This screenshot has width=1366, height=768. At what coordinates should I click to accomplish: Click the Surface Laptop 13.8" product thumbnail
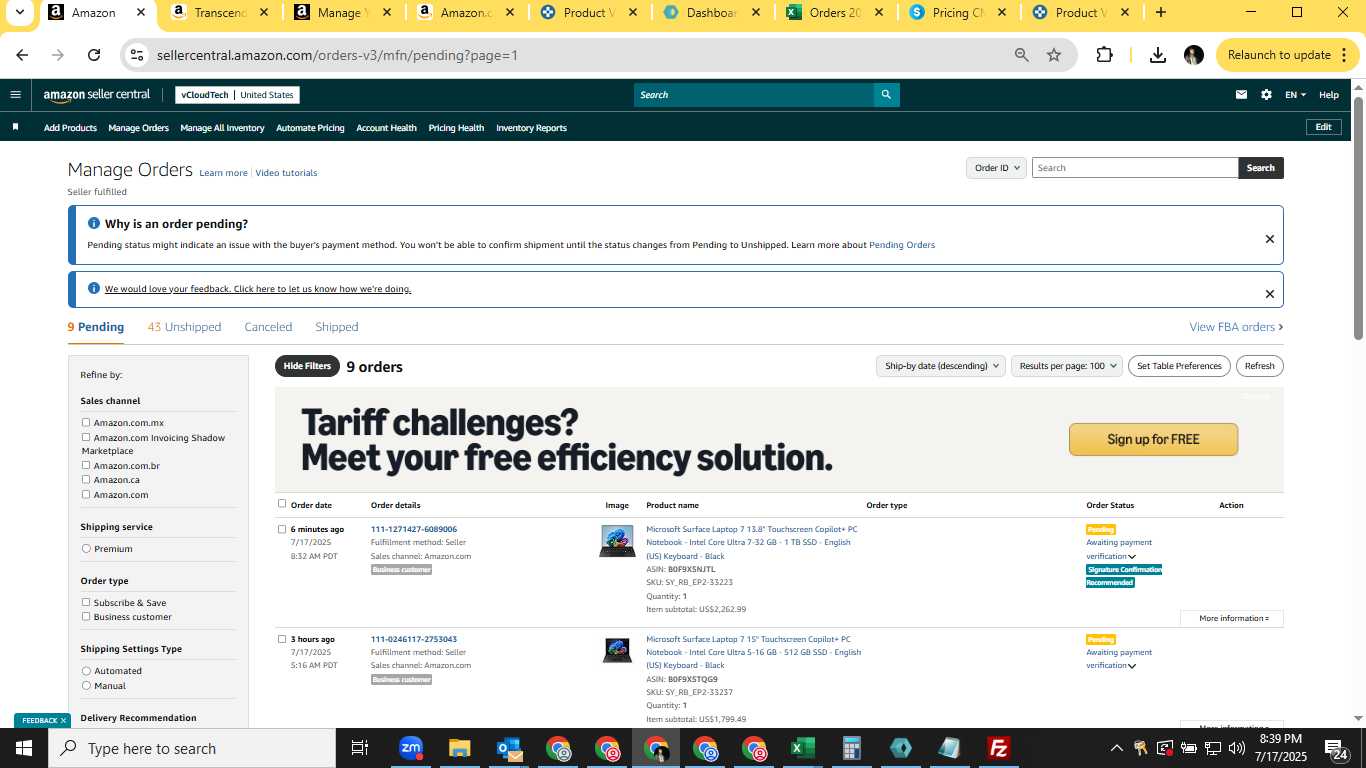[x=617, y=541]
